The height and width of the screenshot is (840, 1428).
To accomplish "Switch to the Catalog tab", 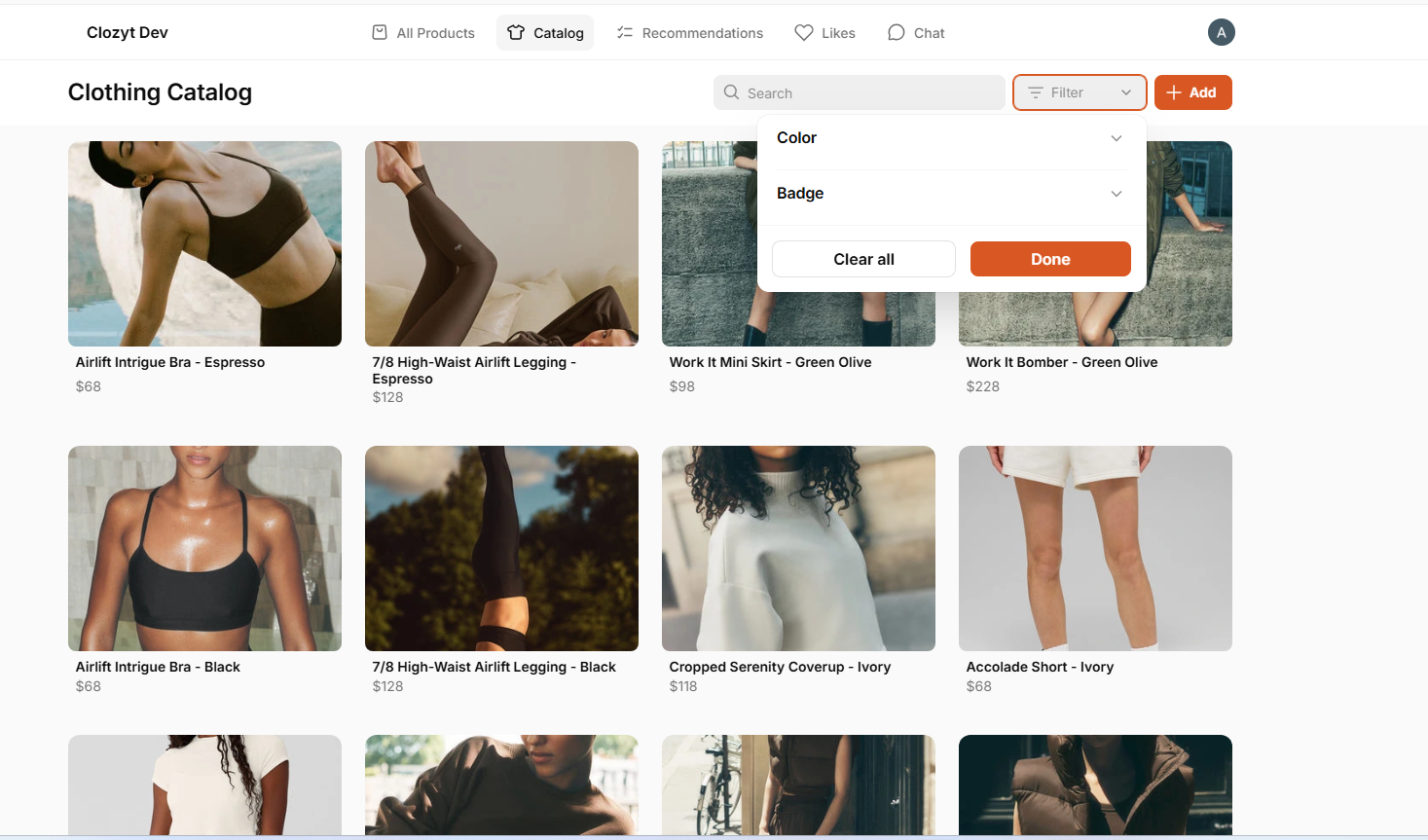I will pos(545,32).
